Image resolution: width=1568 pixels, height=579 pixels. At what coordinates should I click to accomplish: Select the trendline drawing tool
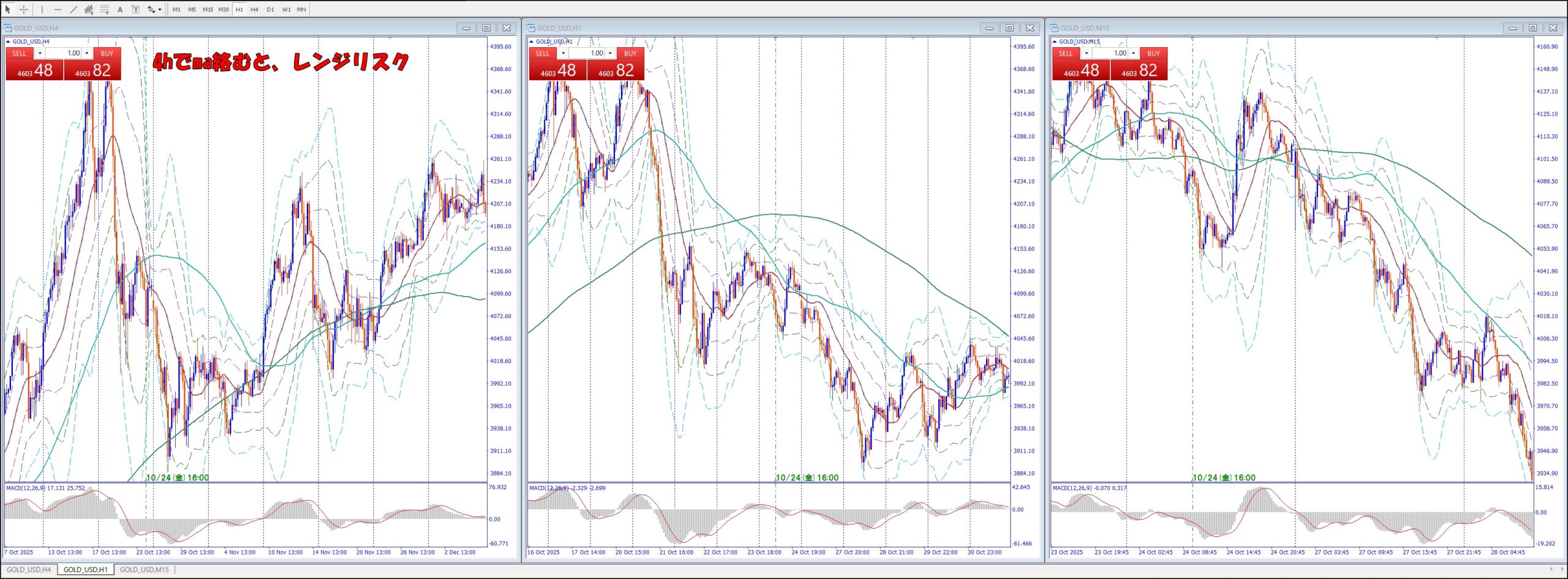click(x=73, y=9)
